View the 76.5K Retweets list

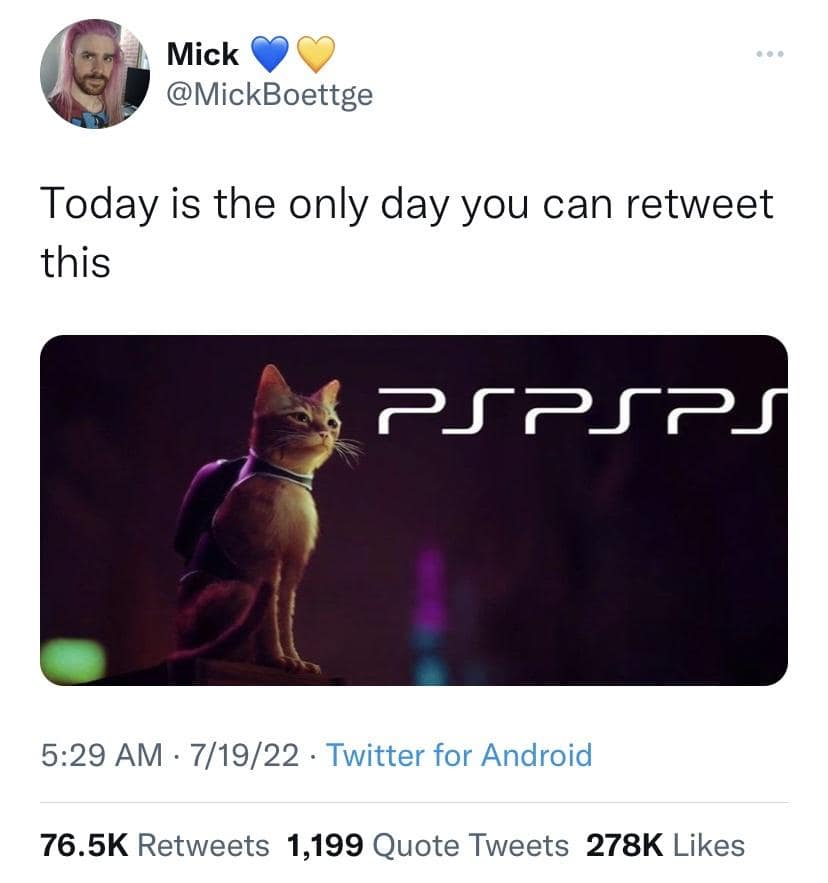[155, 845]
